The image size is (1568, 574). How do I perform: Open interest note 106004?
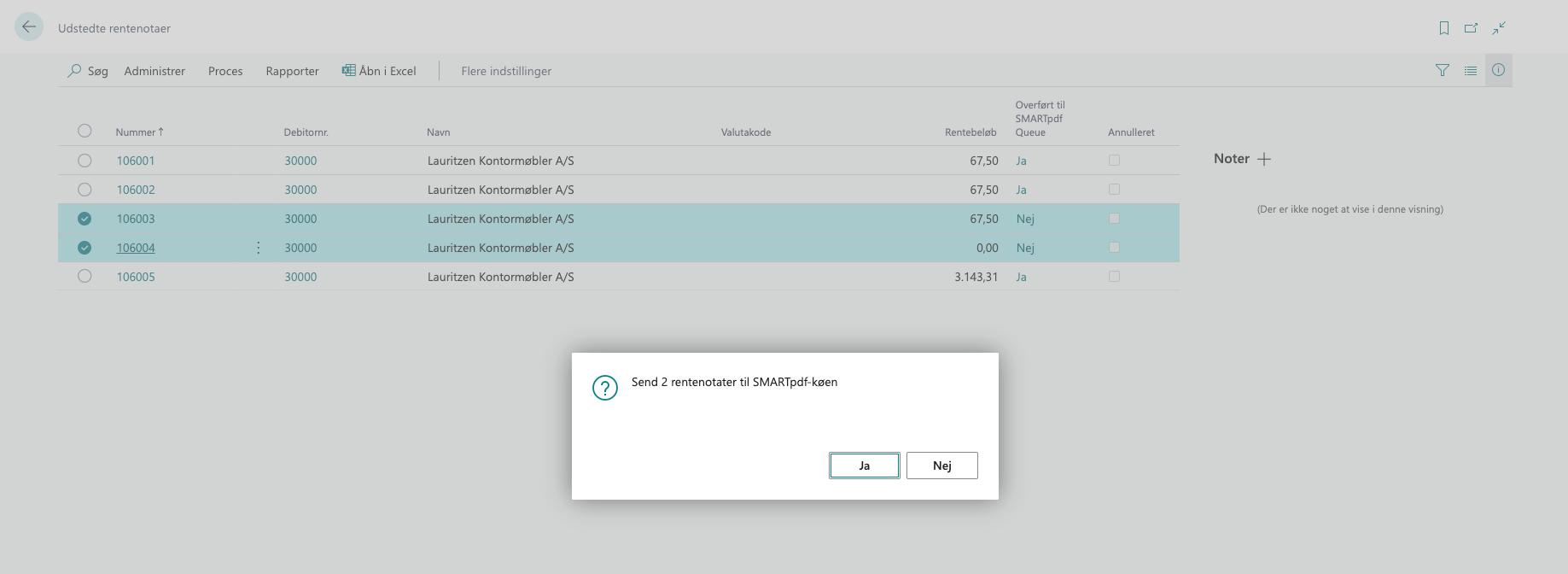coord(136,248)
